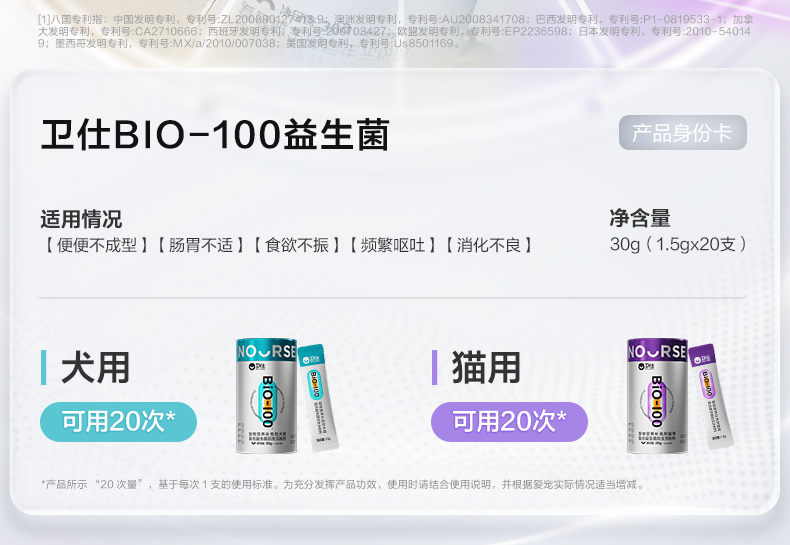790x545 pixels.
Task: Click the purple cat probiotic sachet
Action: 710,397
